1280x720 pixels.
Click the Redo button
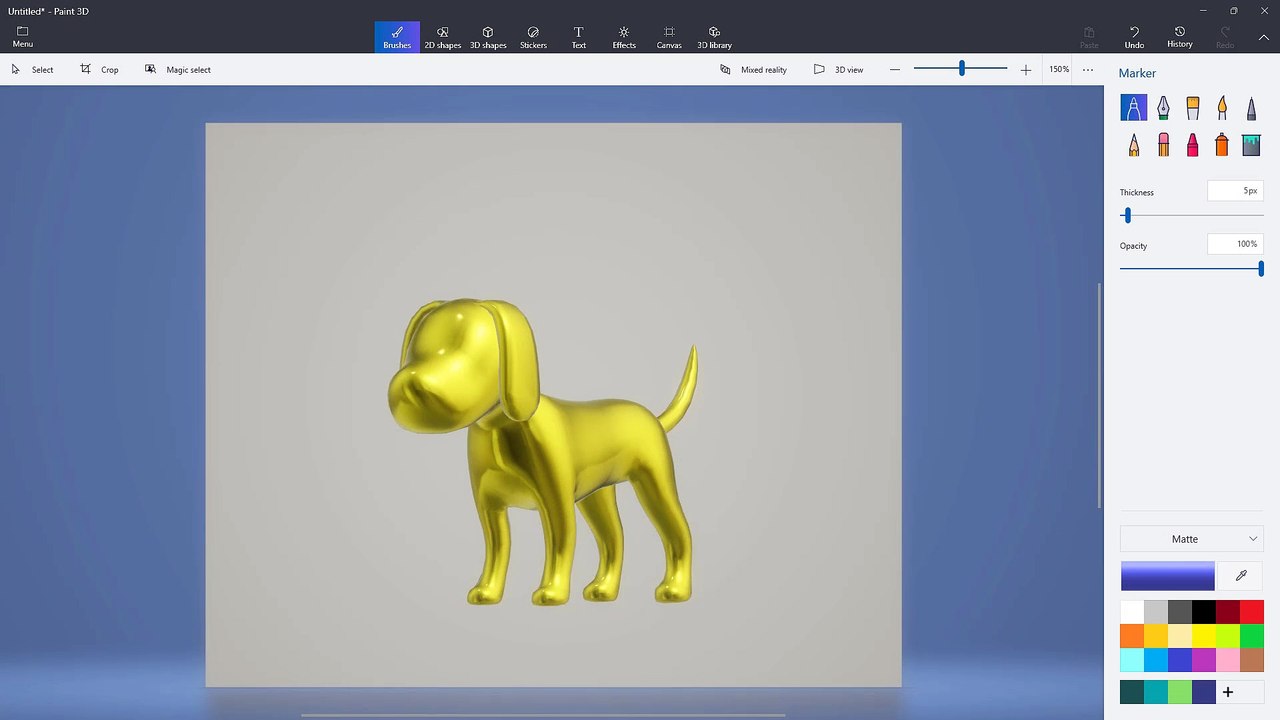[1224, 37]
